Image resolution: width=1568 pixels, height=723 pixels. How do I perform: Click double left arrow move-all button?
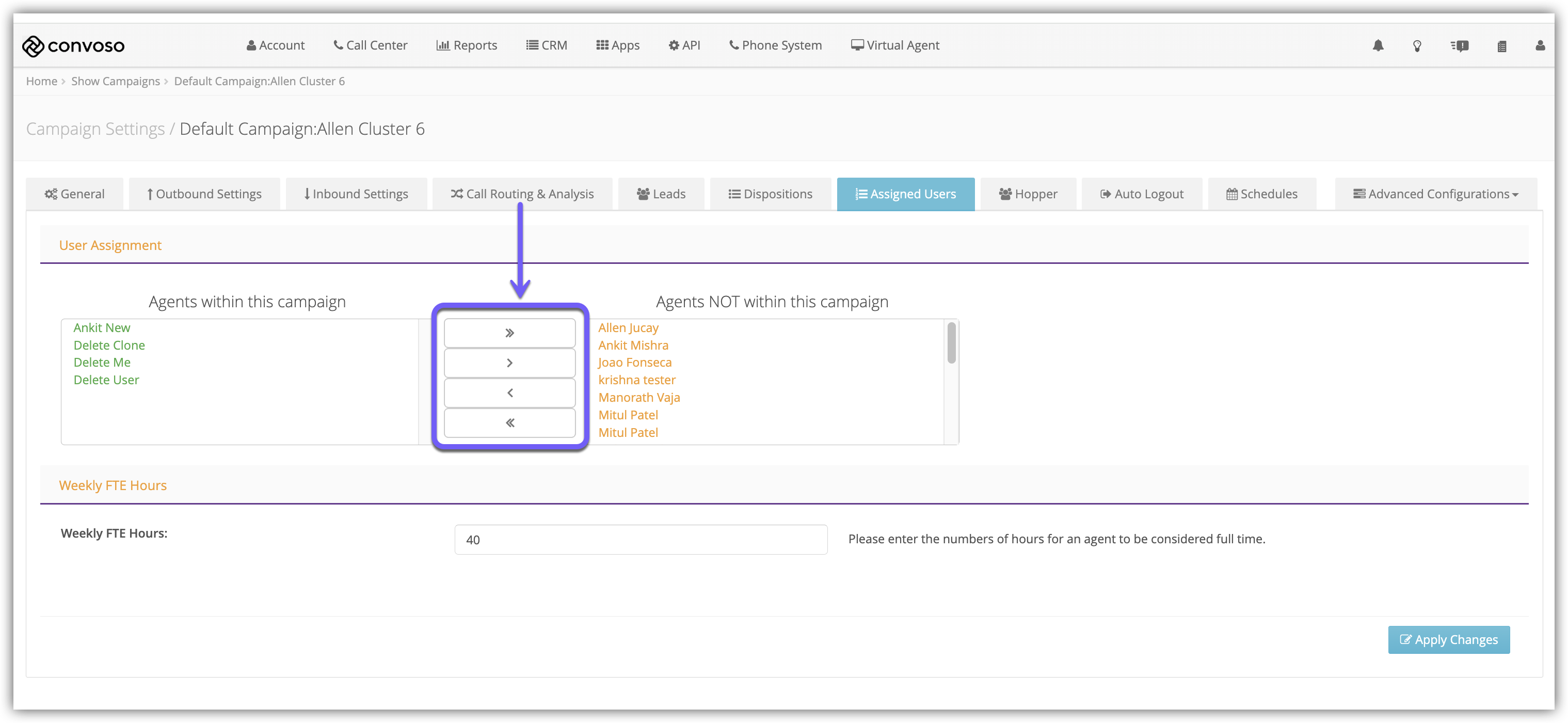[x=509, y=423]
